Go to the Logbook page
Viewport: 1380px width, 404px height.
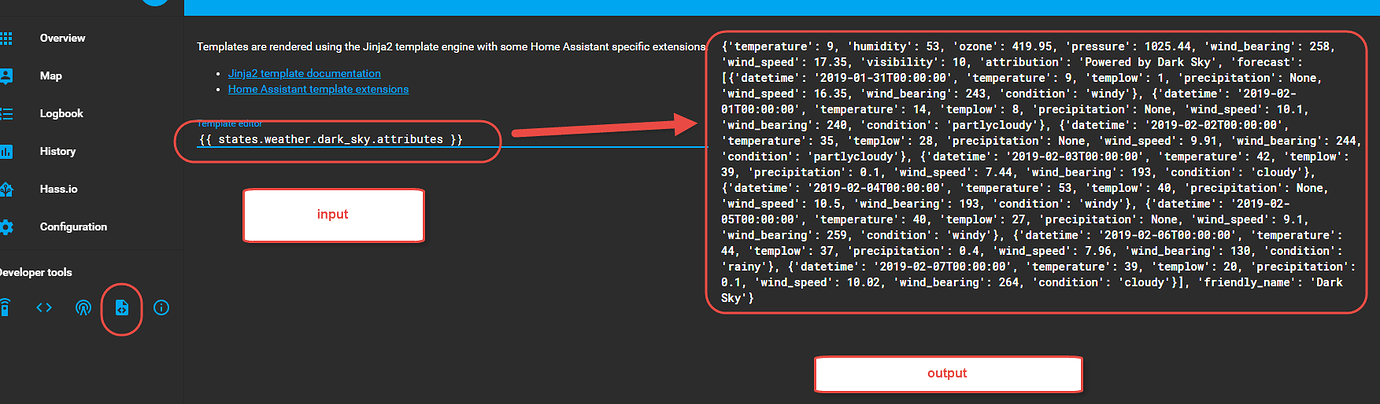(61, 114)
